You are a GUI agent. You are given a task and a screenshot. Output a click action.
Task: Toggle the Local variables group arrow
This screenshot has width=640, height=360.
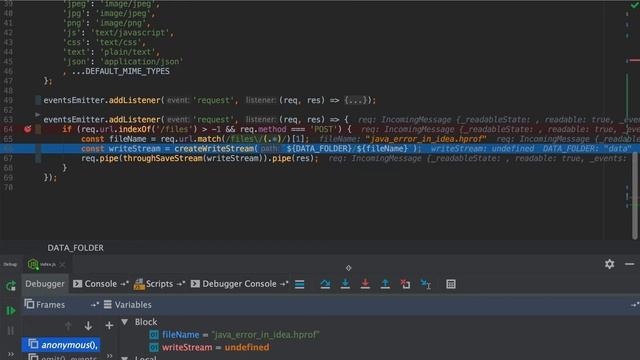[x=125, y=358]
